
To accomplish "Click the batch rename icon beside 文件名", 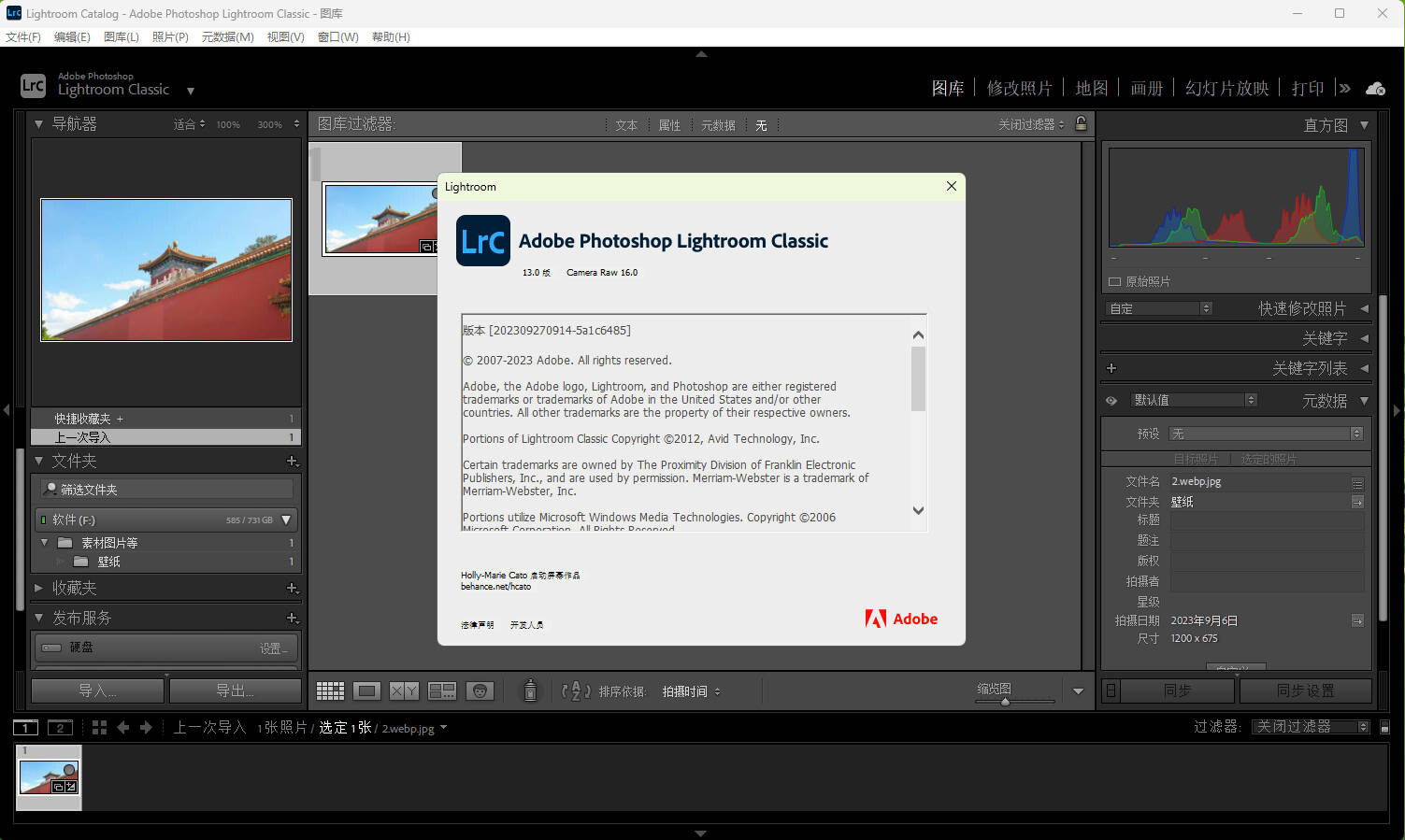I will (x=1357, y=483).
